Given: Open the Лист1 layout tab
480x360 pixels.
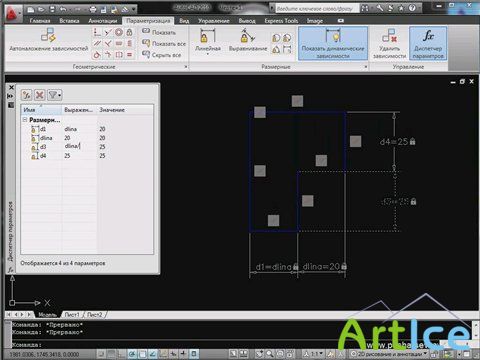Looking at the screenshot, I should 72,315.
